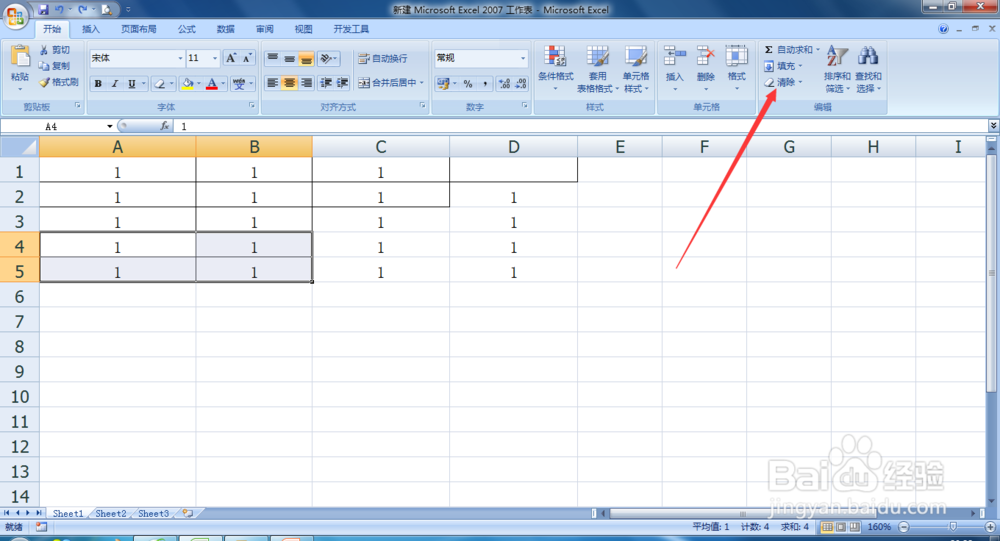The height and width of the screenshot is (541, 1000).
Task: Decrease font size with the small A icon
Action: click(x=247, y=58)
